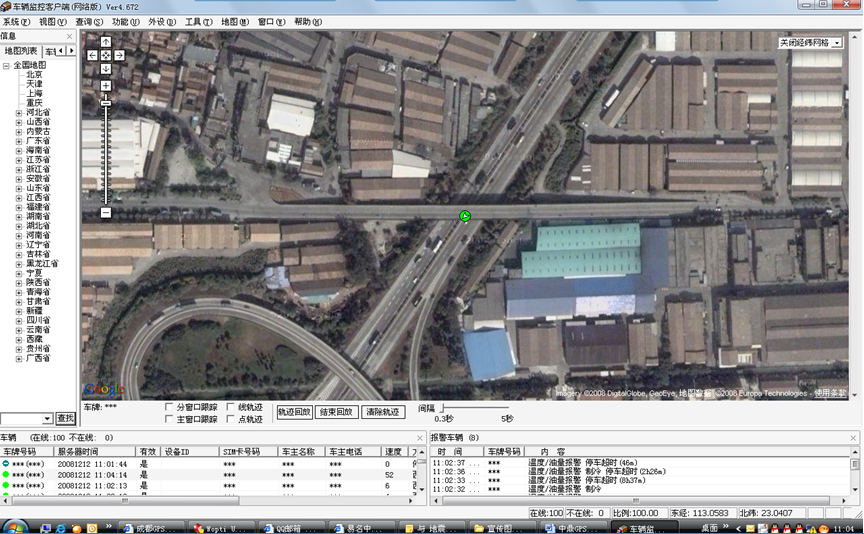The height and width of the screenshot is (534, 864).
Task: Enable the 分窗口跟踪 checkbox
Action: tap(169, 408)
